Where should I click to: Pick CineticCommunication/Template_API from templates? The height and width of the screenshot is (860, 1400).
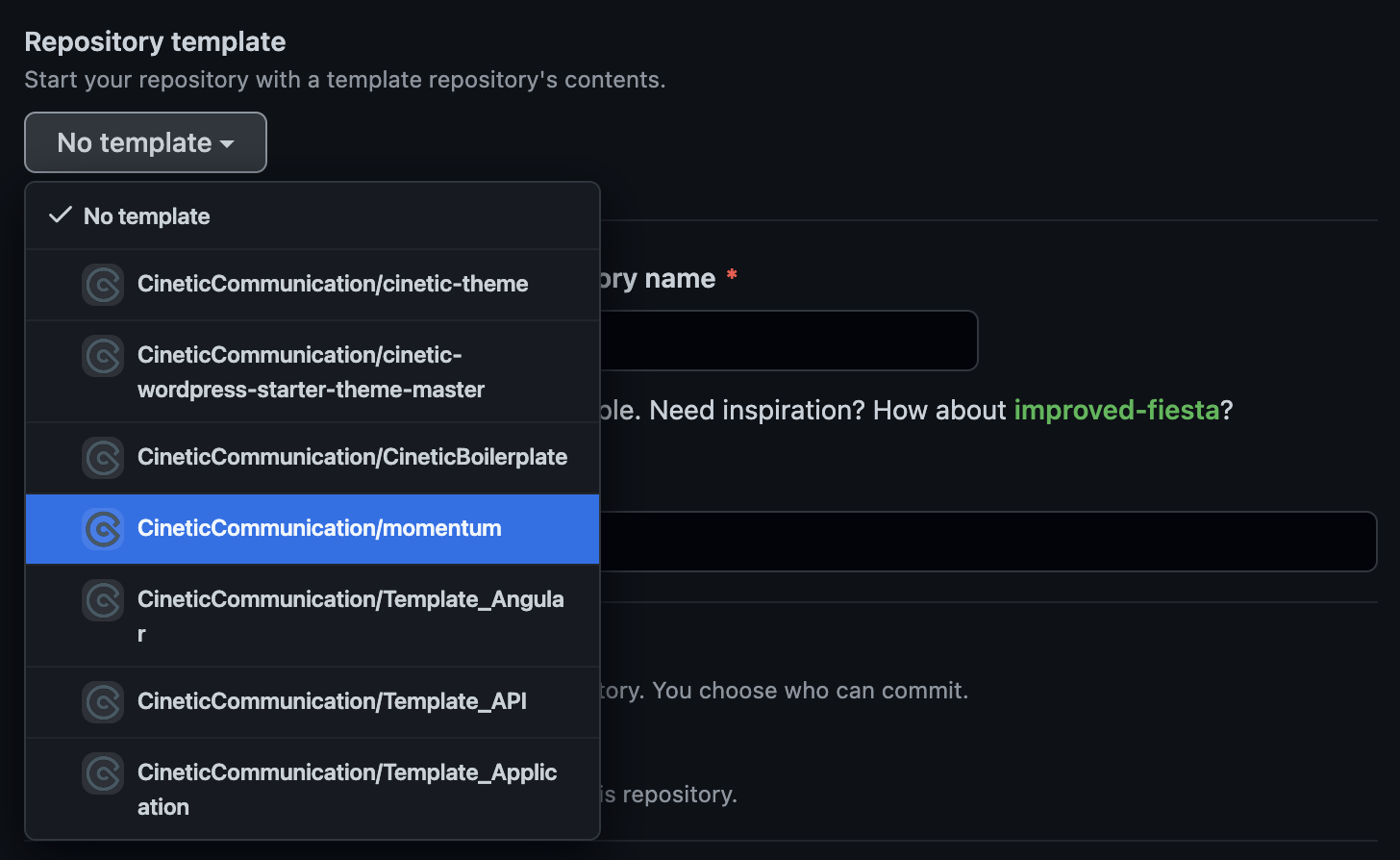332,701
